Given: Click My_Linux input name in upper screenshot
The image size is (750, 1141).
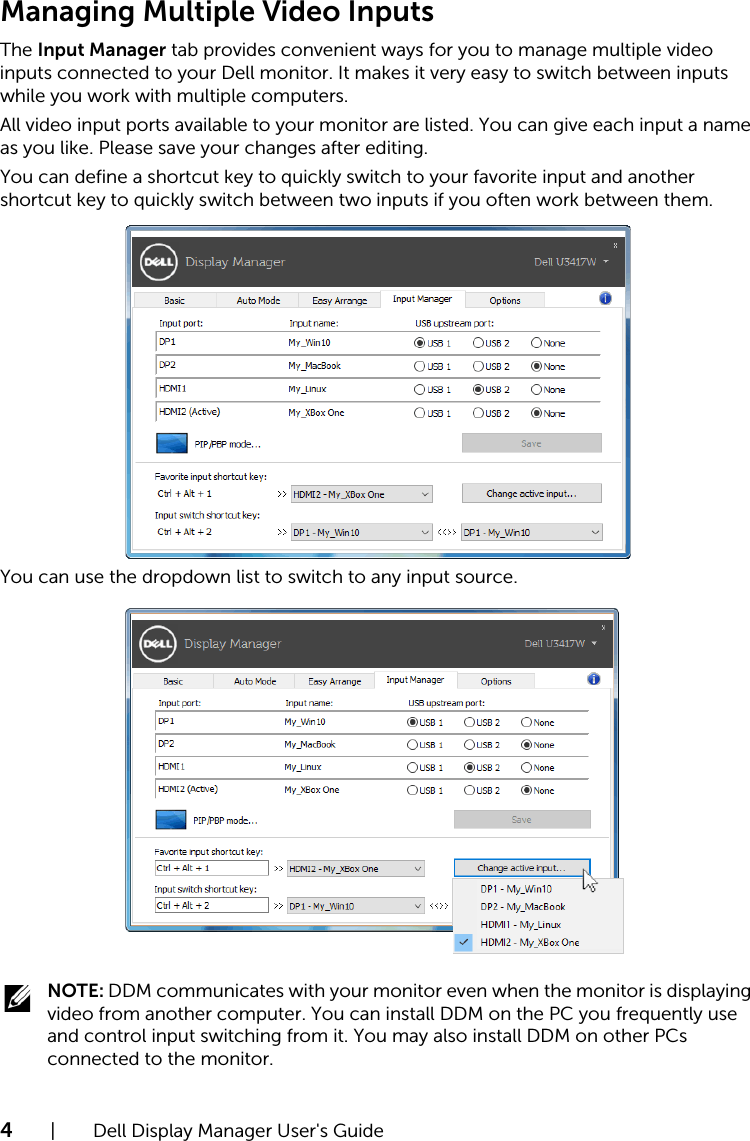Looking at the screenshot, I should [307, 389].
